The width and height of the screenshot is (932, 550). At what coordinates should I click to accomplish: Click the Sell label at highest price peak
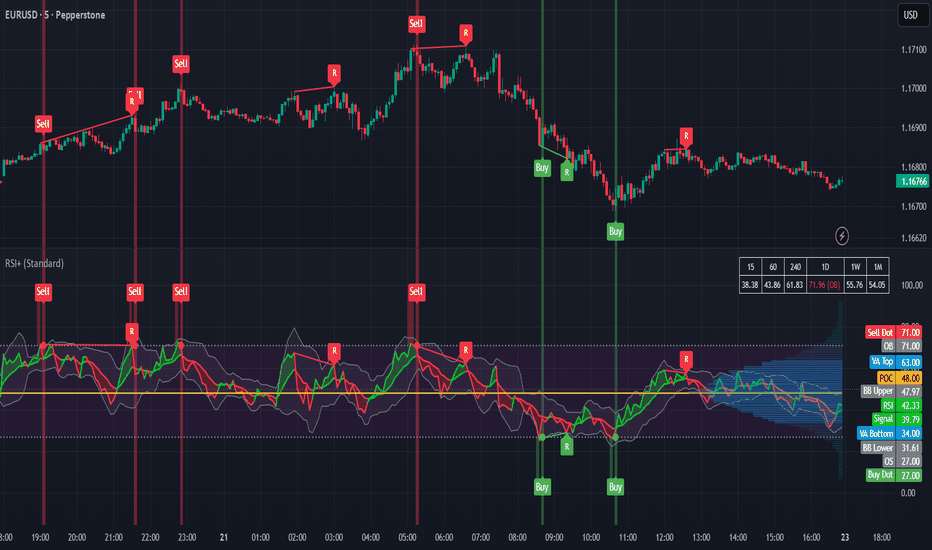point(416,24)
